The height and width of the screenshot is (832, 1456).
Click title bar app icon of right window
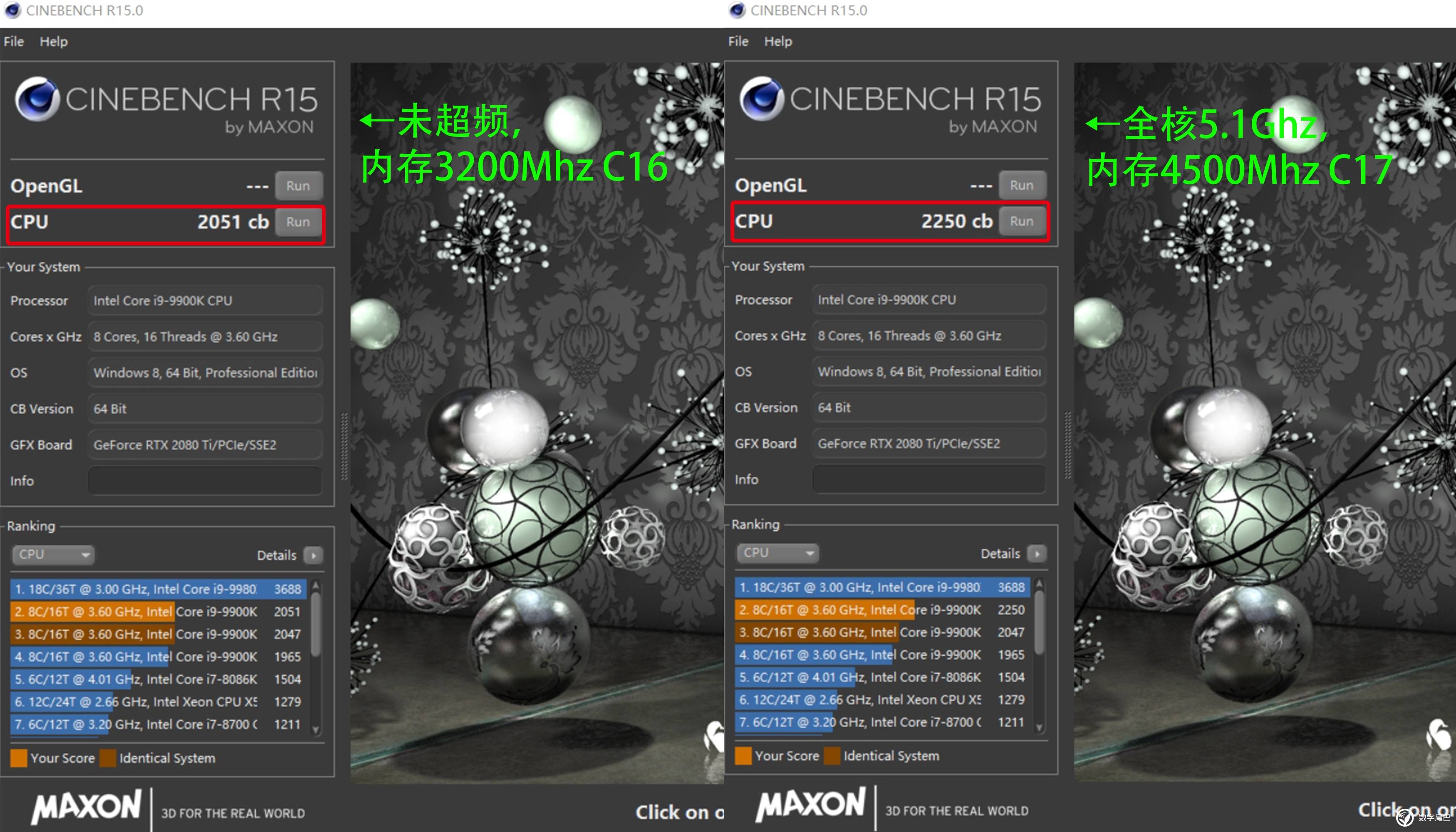[x=737, y=10]
